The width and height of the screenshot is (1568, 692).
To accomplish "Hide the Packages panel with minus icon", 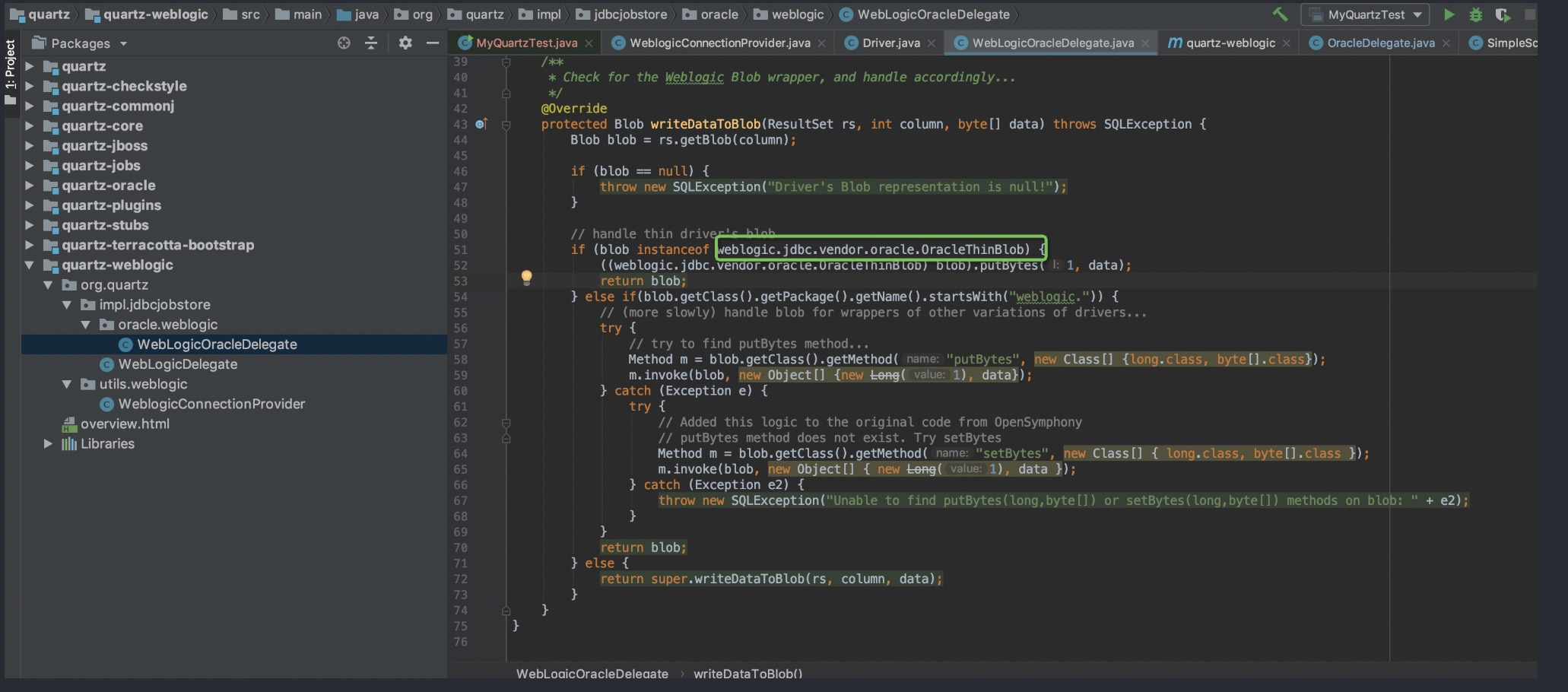I will pos(433,43).
